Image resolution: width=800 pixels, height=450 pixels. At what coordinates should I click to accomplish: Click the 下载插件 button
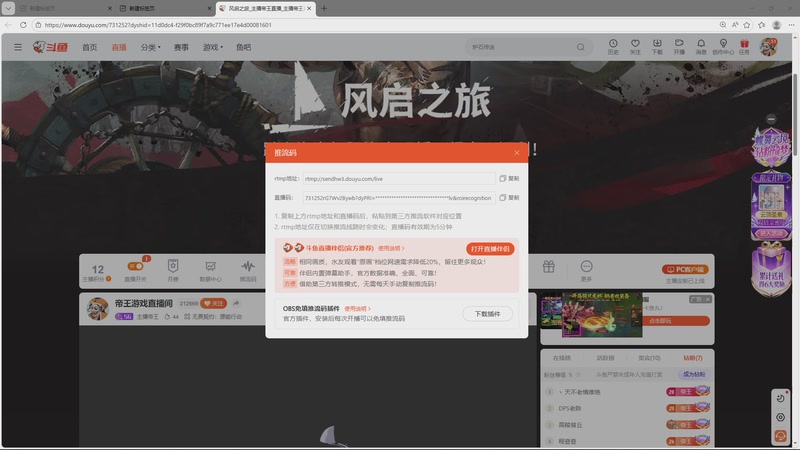[x=487, y=314]
